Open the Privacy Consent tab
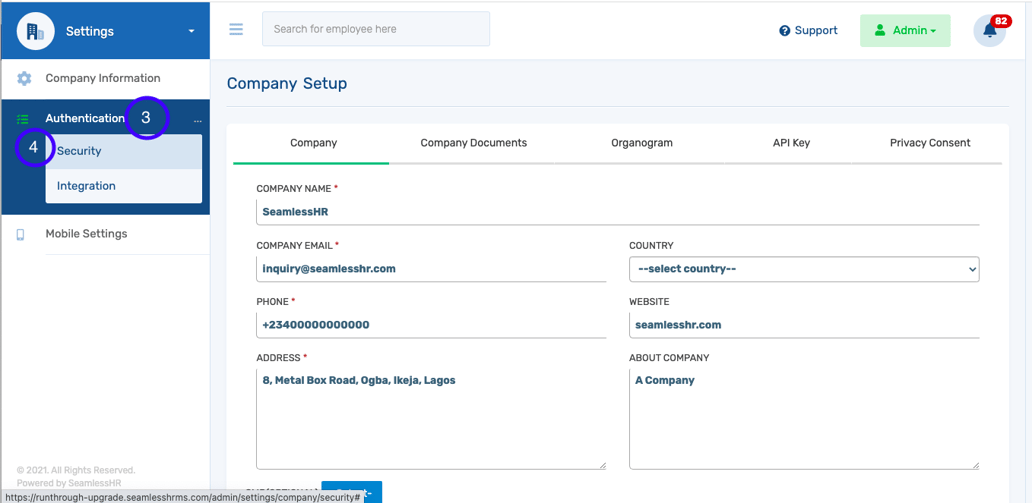Screen dimensions: 1032x503 click(x=929, y=143)
